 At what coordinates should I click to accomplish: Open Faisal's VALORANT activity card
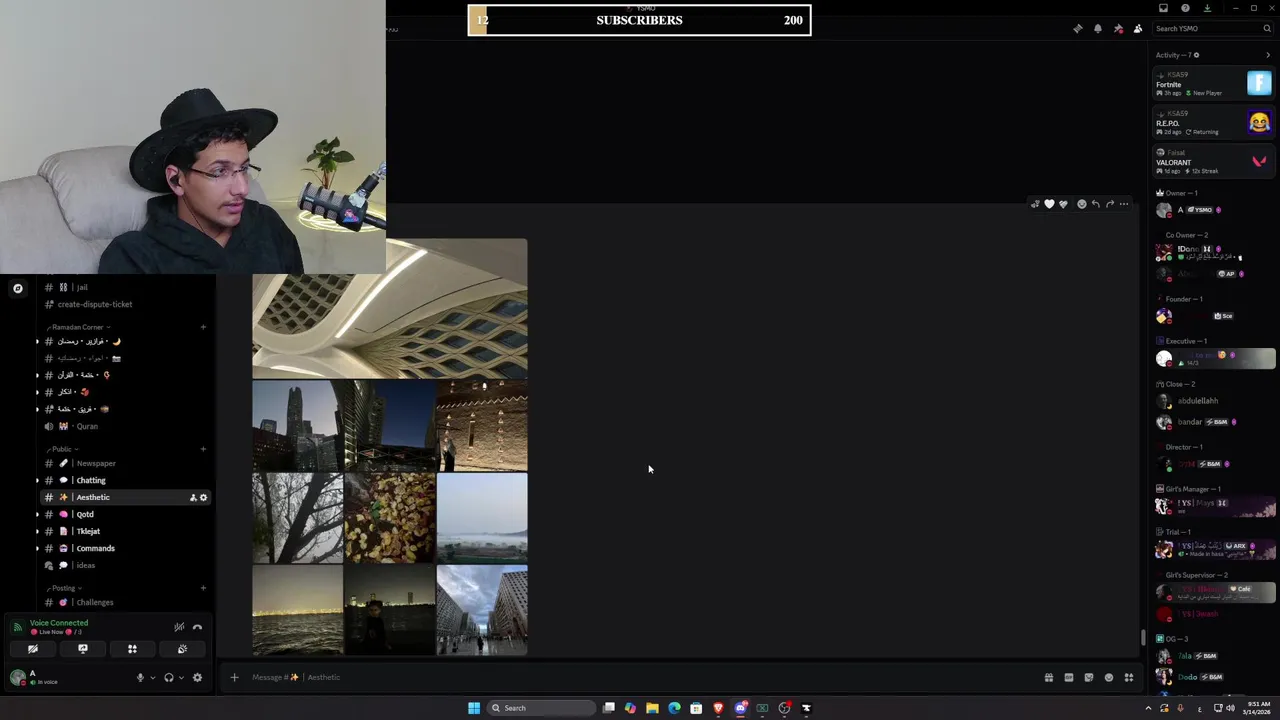click(x=1214, y=162)
